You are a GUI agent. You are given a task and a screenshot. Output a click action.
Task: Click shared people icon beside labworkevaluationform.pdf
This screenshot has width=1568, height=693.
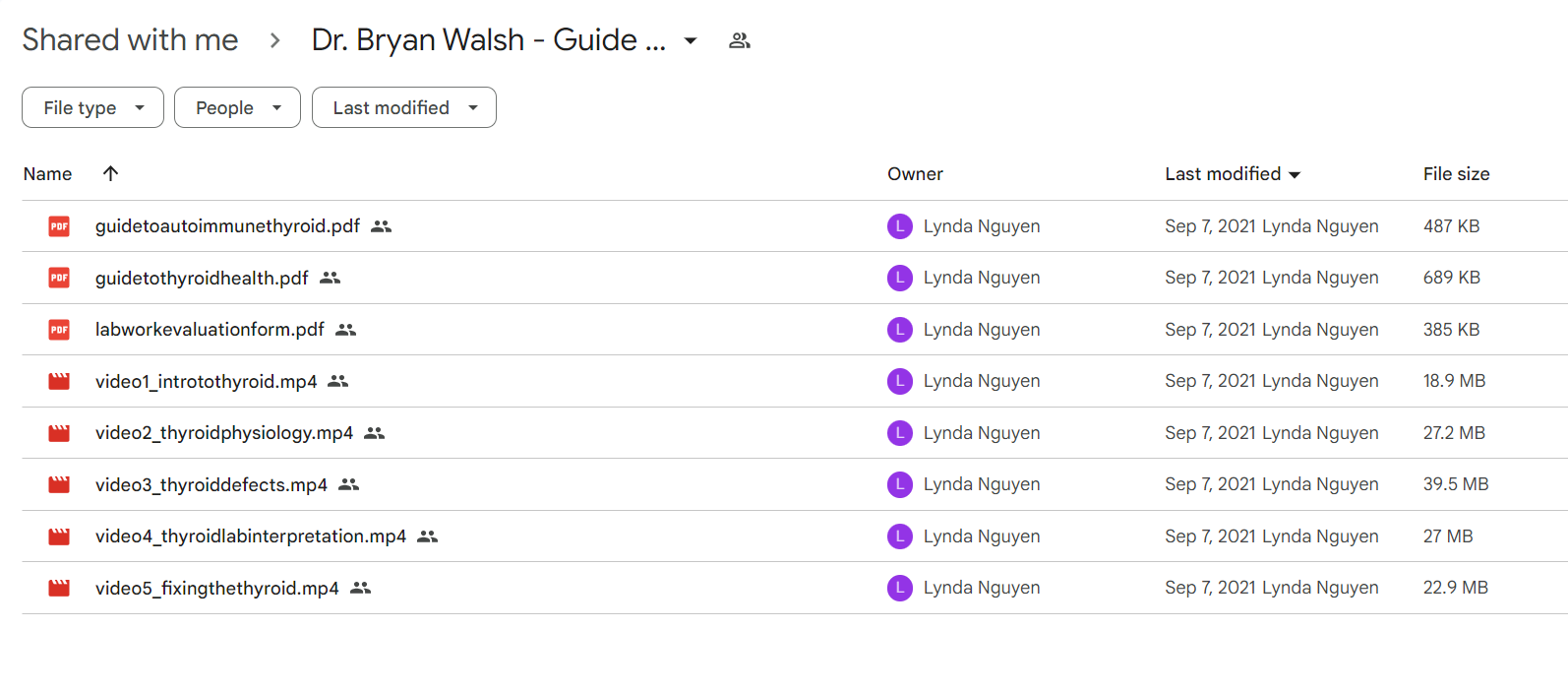click(346, 330)
